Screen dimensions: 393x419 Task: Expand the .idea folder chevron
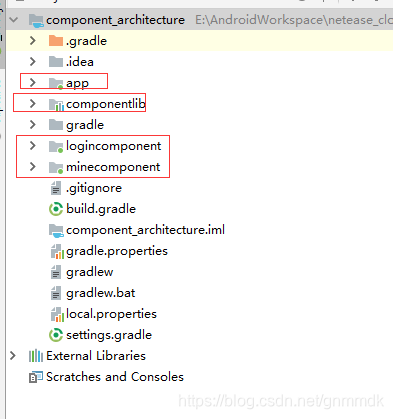pos(33,62)
